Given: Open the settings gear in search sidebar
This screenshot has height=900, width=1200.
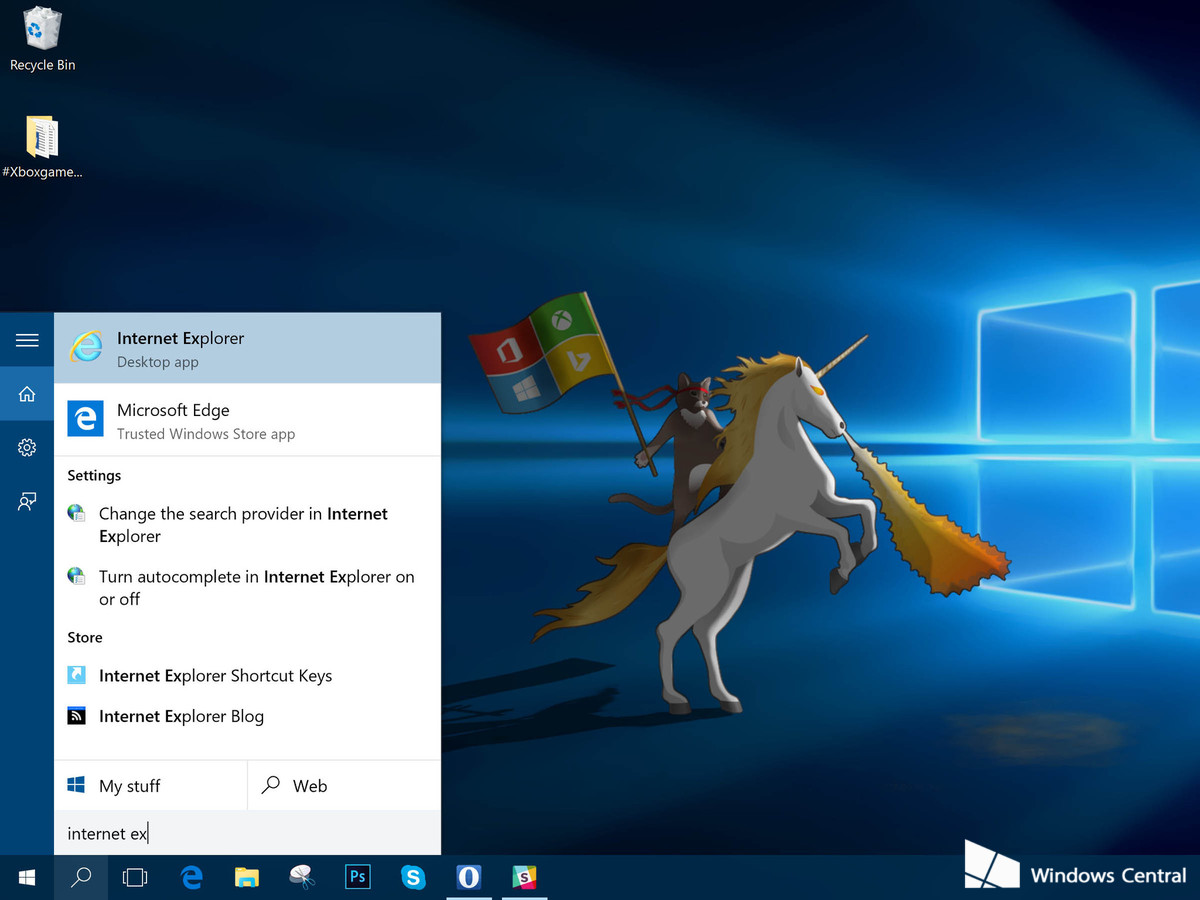Looking at the screenshot, I should click(x=27, y=448).
